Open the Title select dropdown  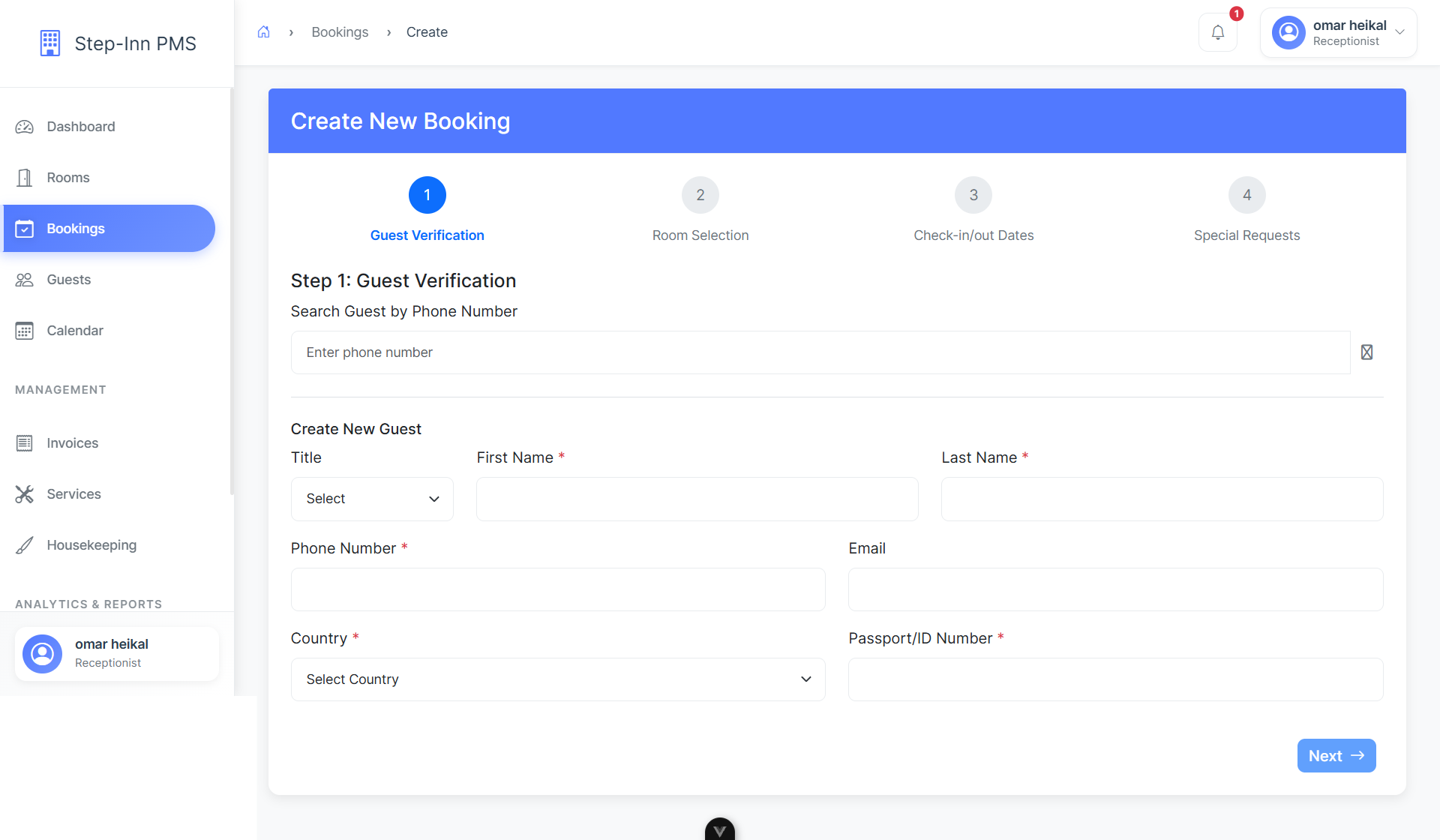(x=371, y=499)
